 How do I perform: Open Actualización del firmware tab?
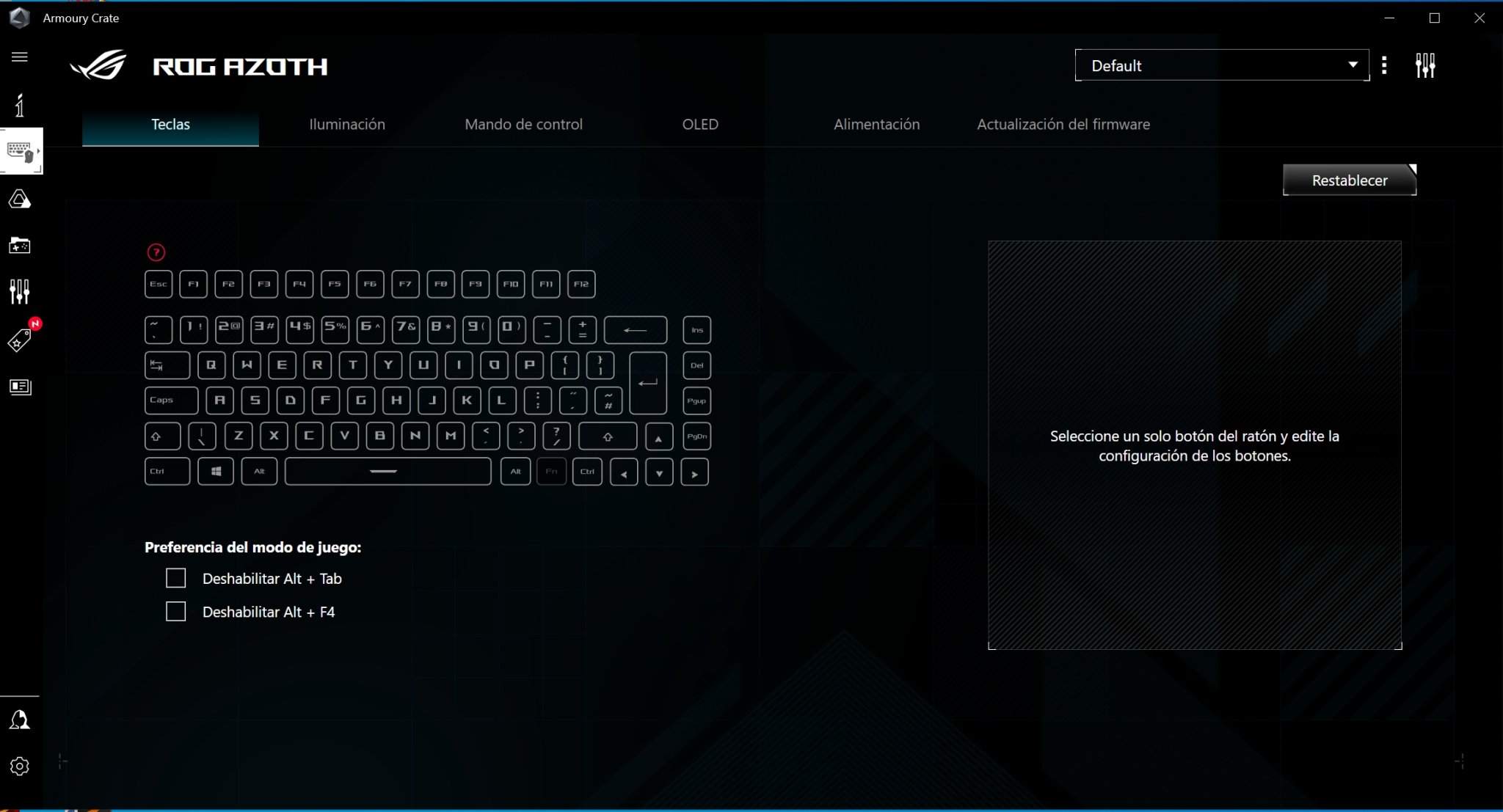tap(1063, 125)
